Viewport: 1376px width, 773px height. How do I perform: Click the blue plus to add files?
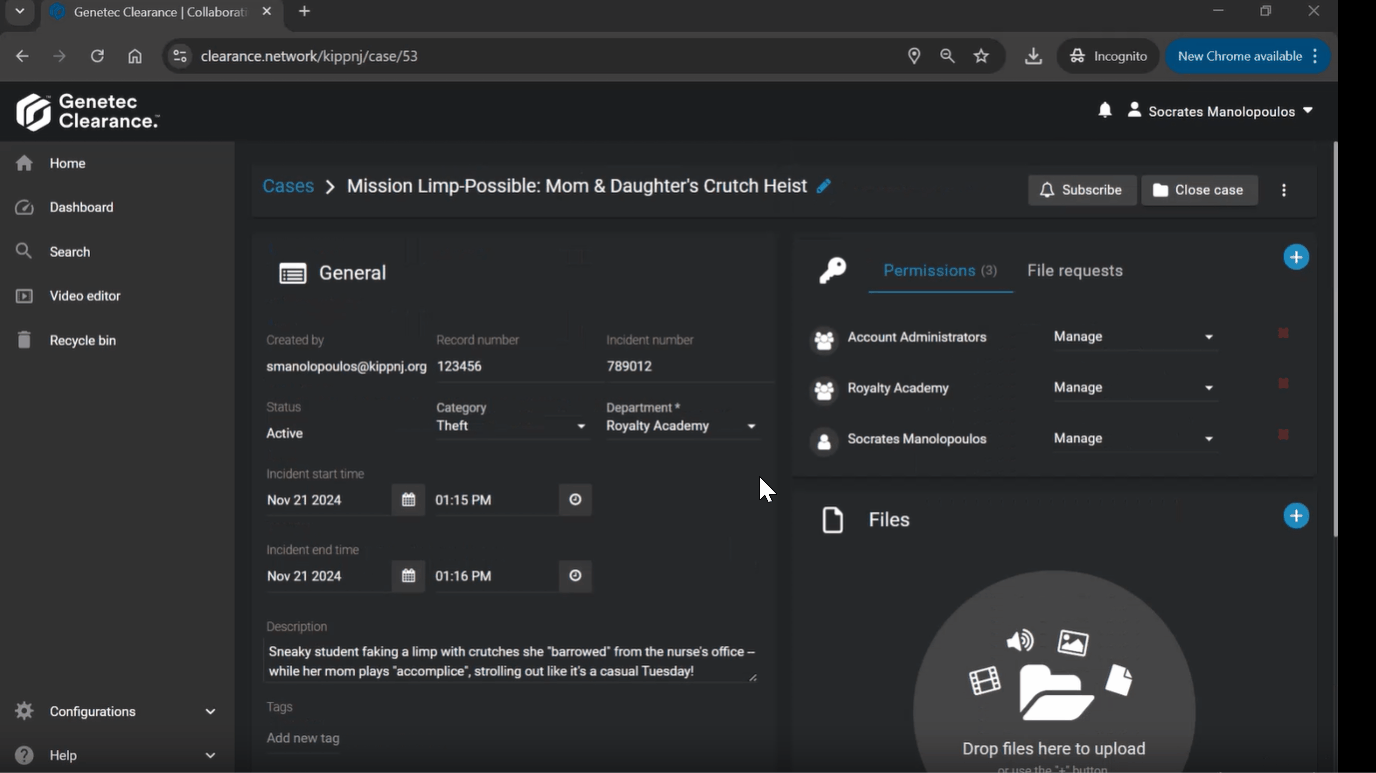[x=1296, y=516]
